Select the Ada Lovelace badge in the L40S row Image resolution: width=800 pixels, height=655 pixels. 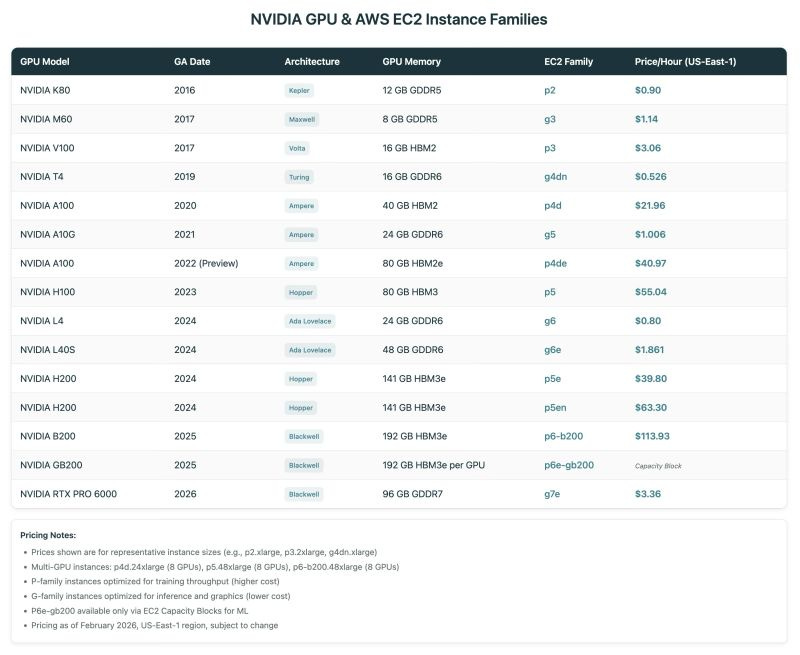pos(310,350)
